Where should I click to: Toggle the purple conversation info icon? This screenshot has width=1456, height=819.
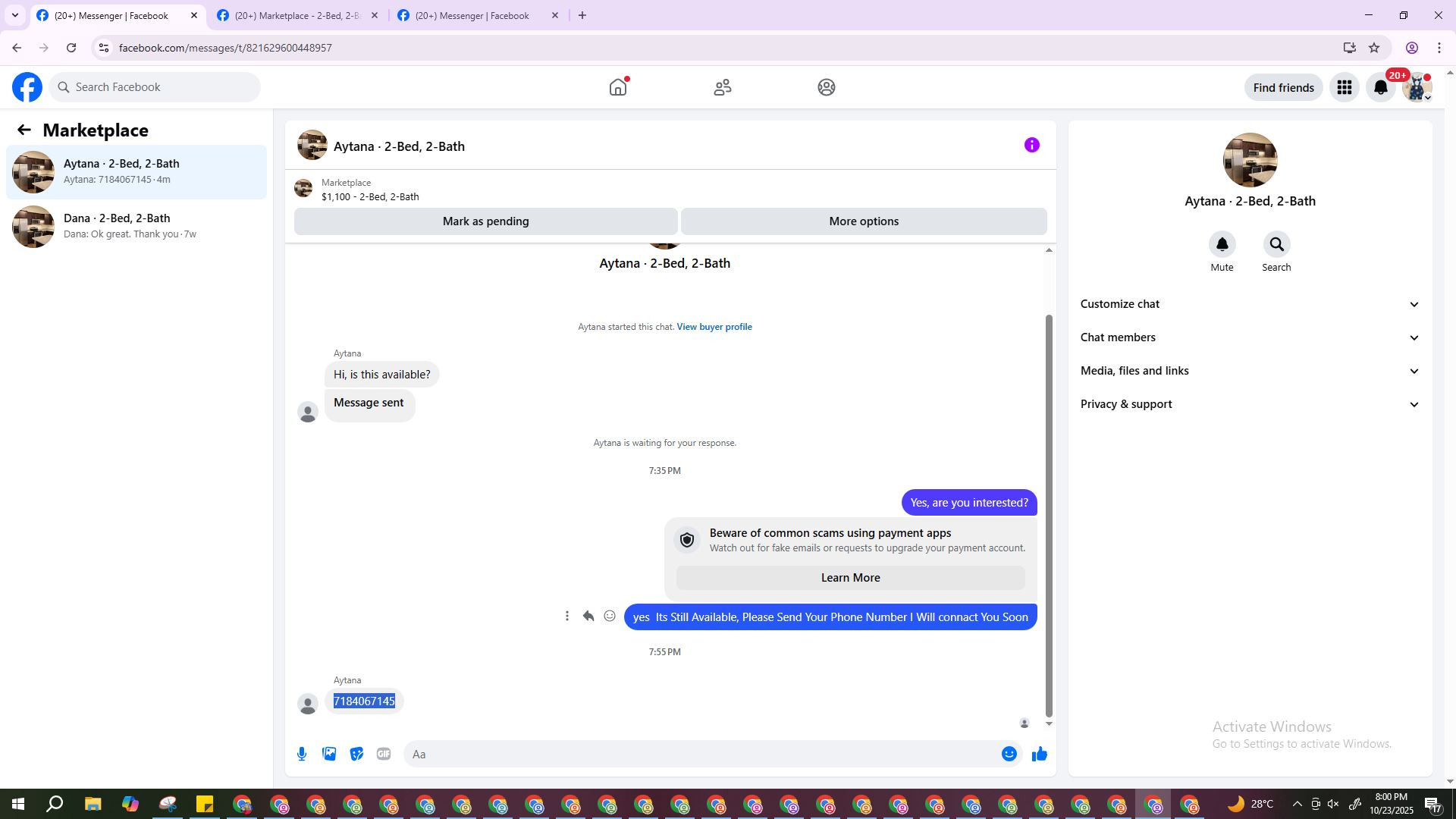coord(1031,145)
